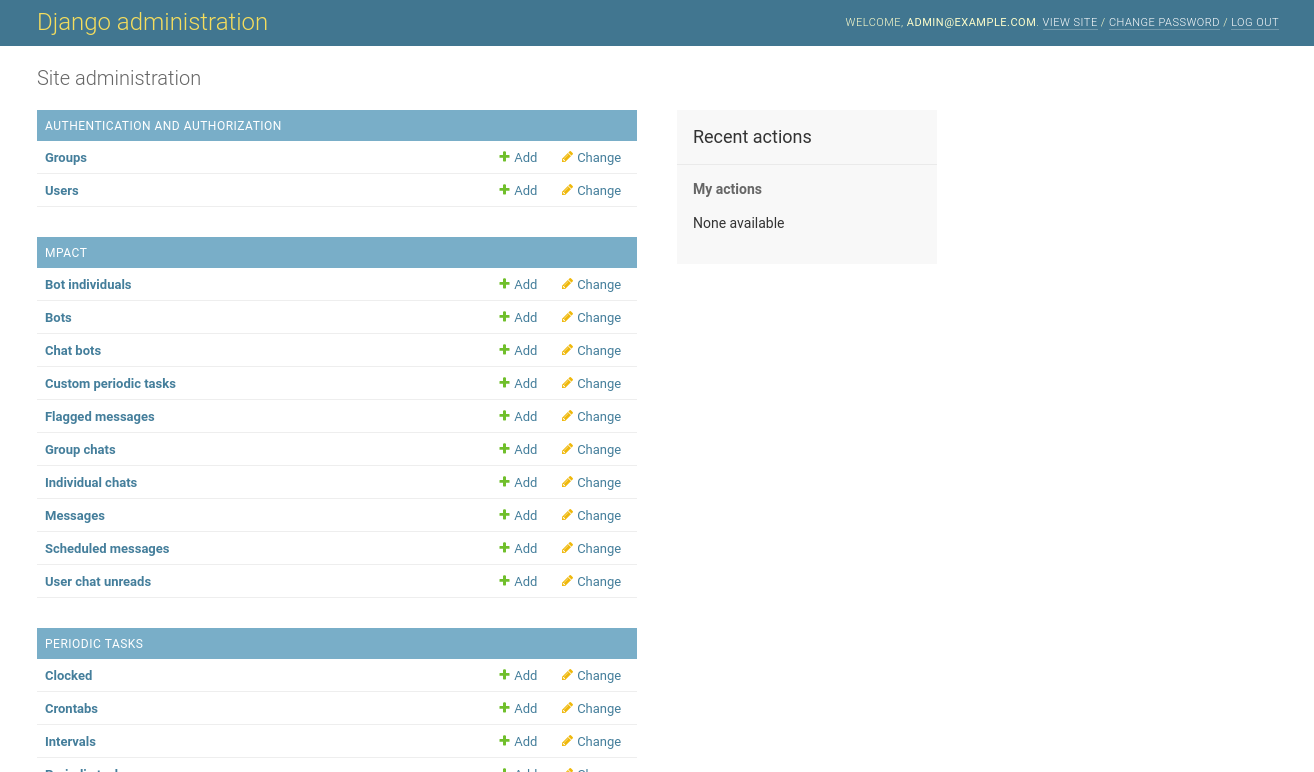Click the pencil icon for Group chats

point(567,449)
